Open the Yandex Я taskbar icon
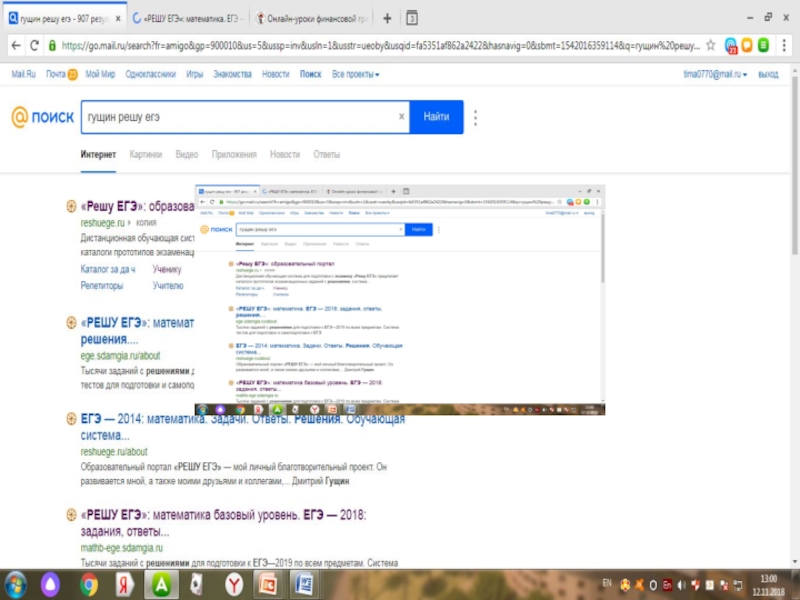Screen dimensions: 800x600 124,585
